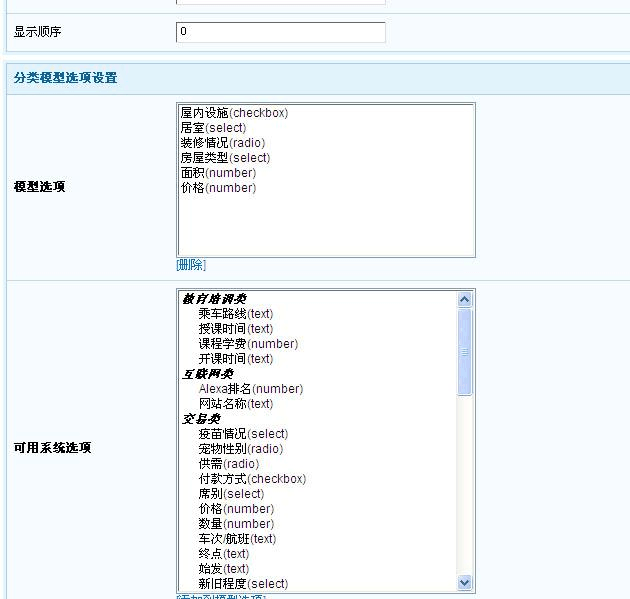630x599 pixels.
Task: Select Alexa排名(number) option
Action: (250, 389)
